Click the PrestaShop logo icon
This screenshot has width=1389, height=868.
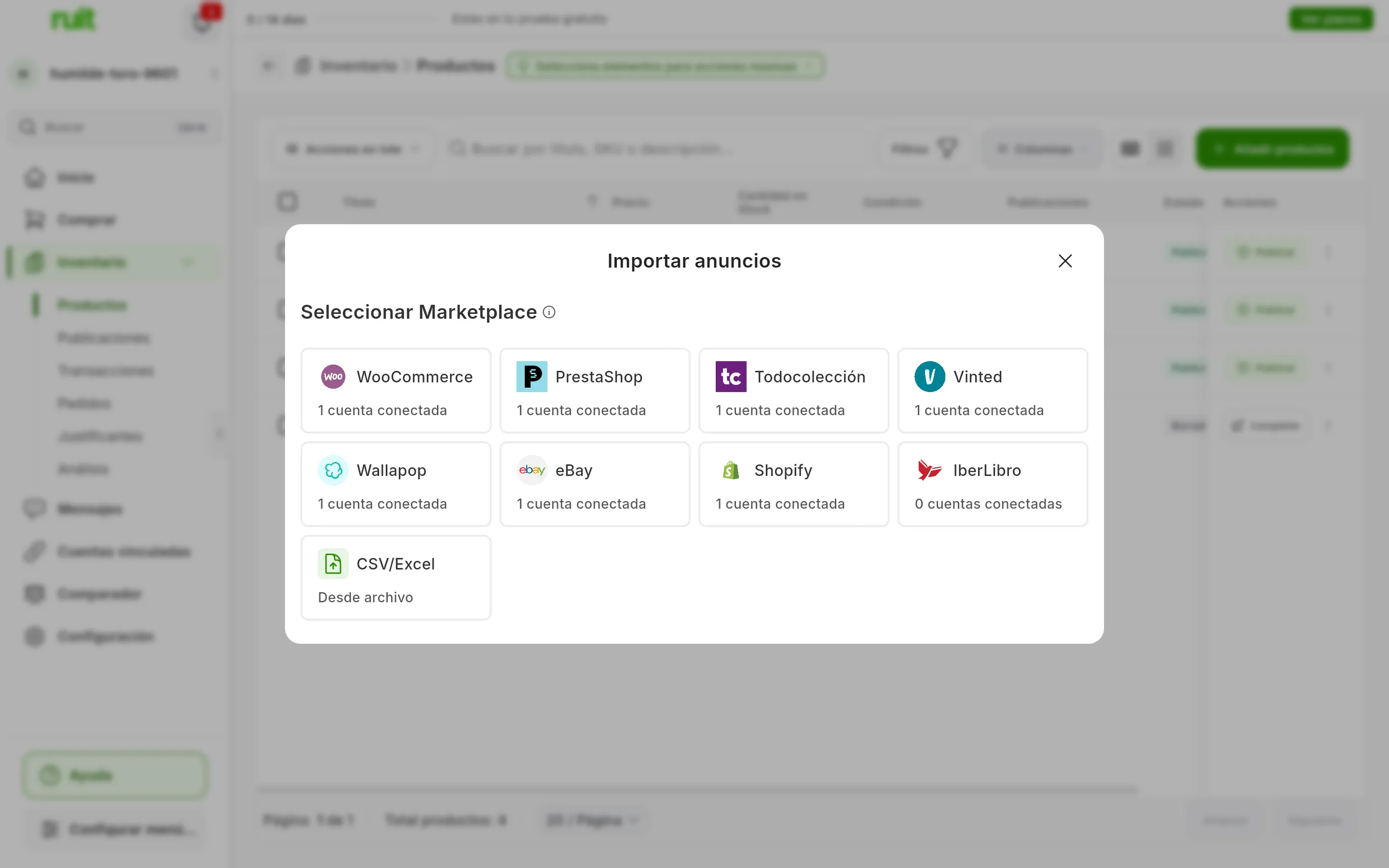click(532, 377)
